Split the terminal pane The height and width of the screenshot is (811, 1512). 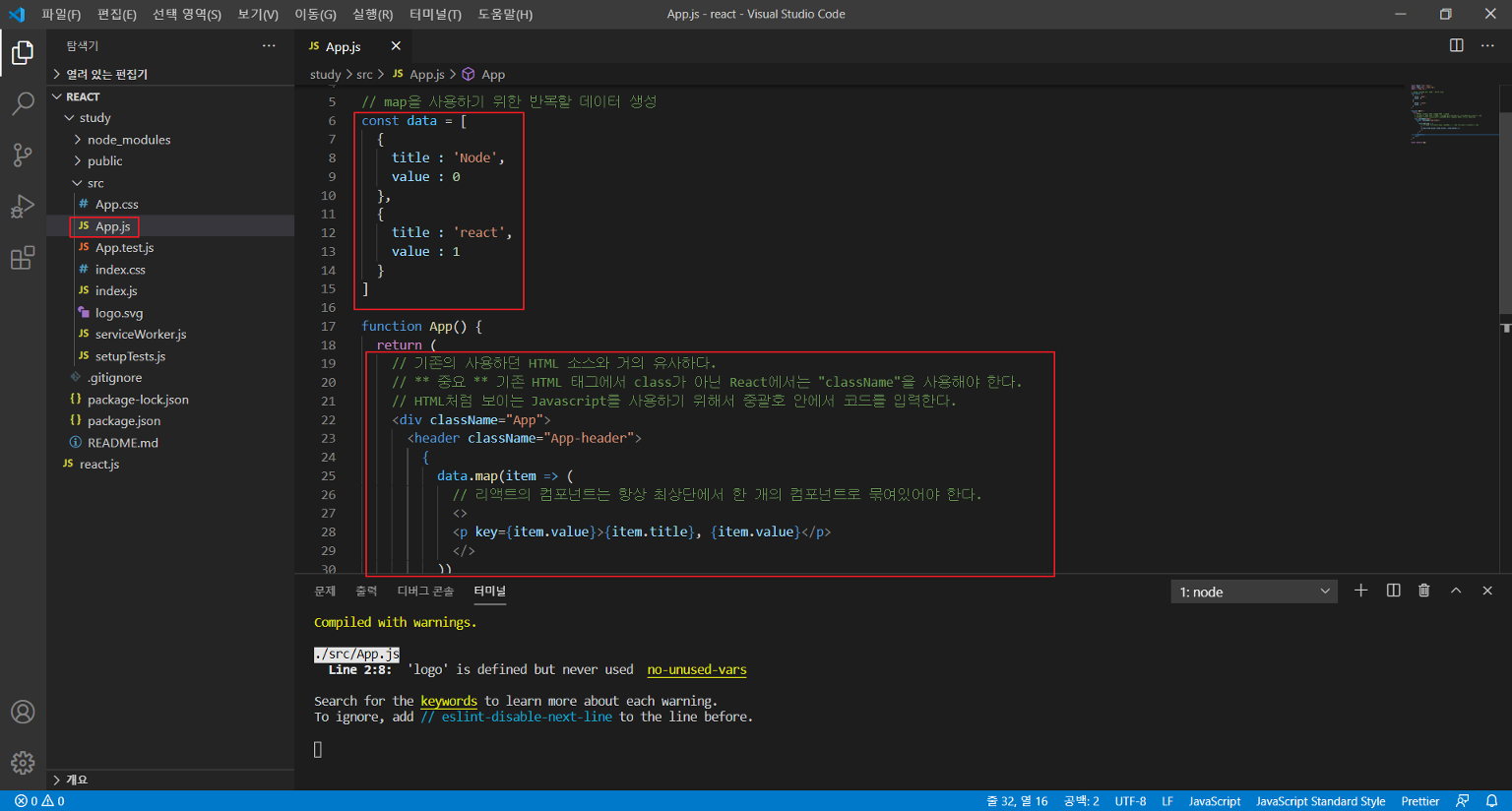coord(1393,591)
